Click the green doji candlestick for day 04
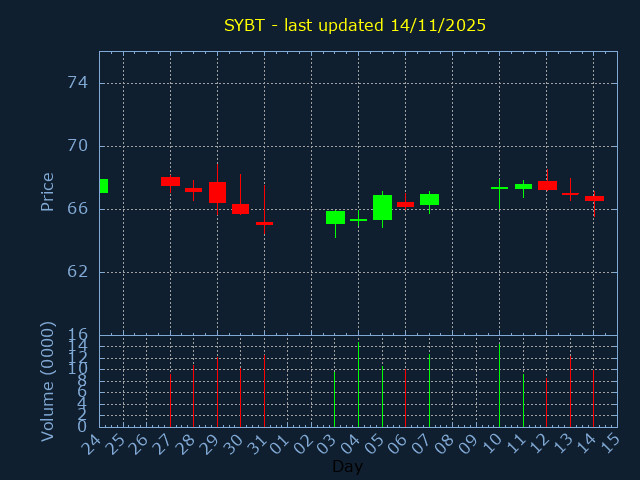 tap(358, 220)
